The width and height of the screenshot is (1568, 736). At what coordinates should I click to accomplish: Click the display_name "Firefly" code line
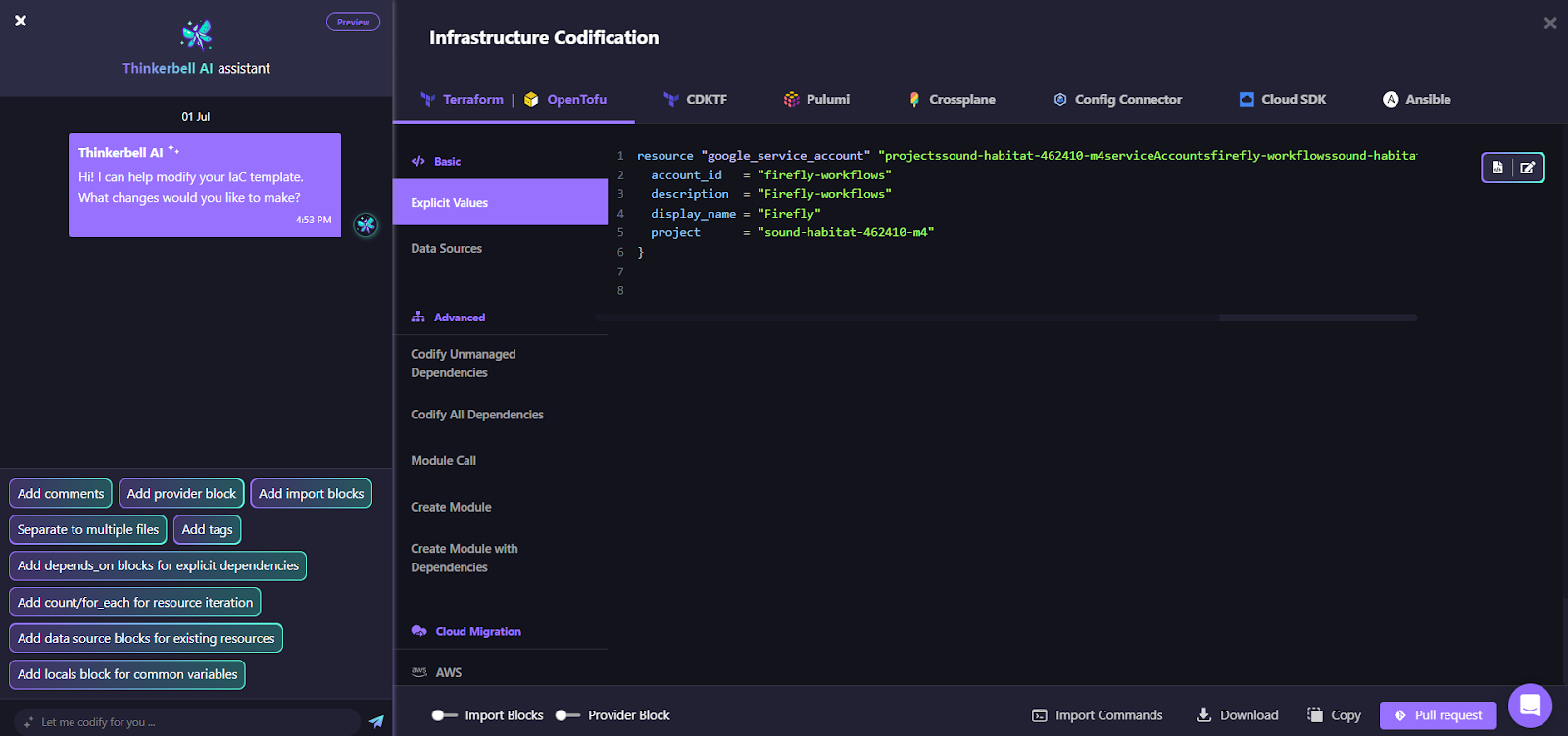735,214
